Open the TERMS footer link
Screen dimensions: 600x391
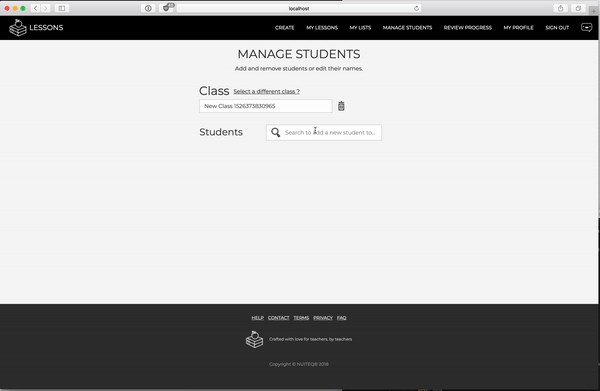tap(301, 318)
